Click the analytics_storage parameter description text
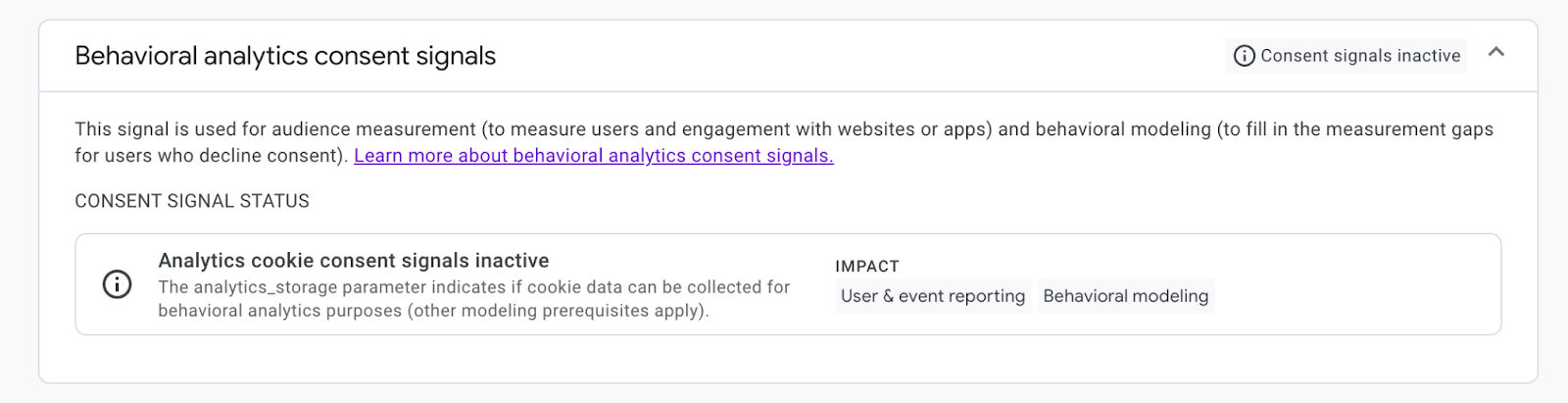The image size is (1568, 403). (x=473, y=287)
